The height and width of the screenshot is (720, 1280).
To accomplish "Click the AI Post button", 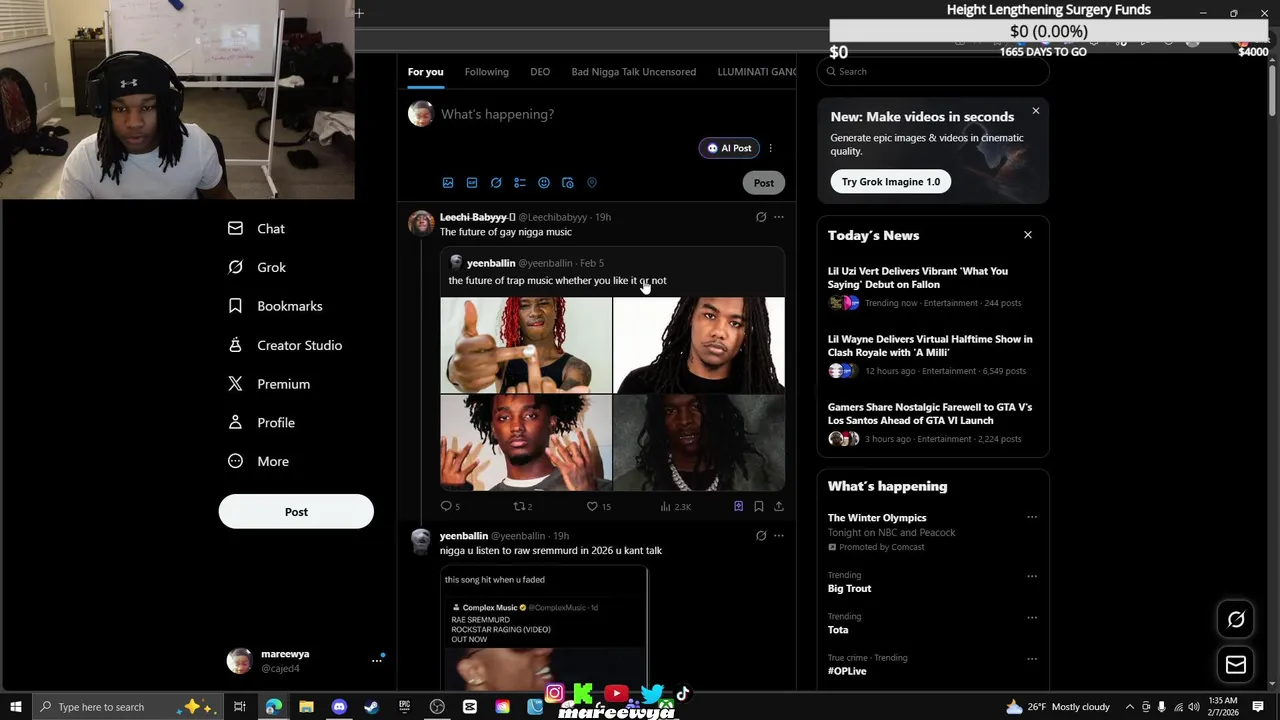I will coord(729,148).
